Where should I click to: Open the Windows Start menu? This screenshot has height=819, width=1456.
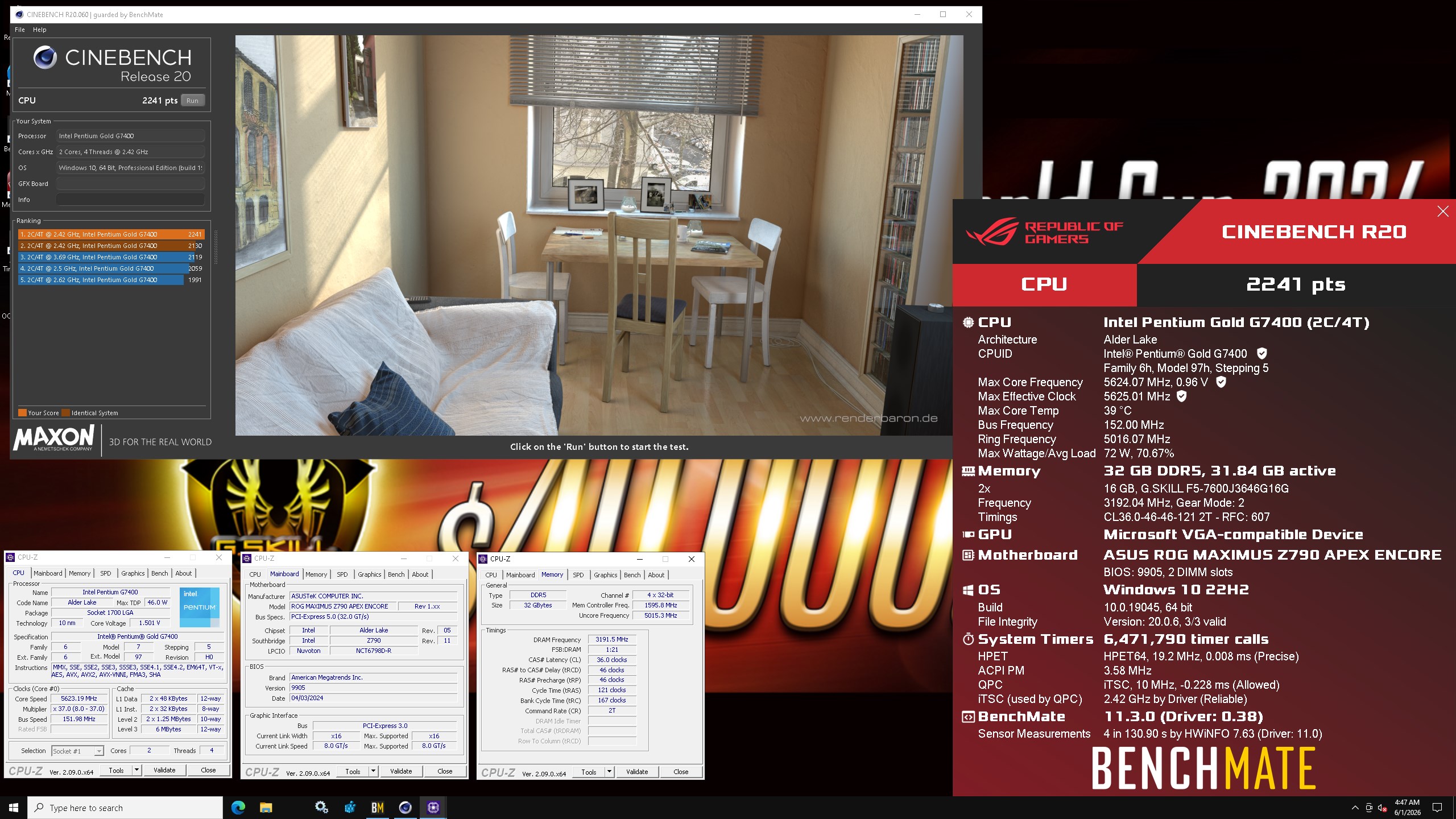tap(14, 808)
